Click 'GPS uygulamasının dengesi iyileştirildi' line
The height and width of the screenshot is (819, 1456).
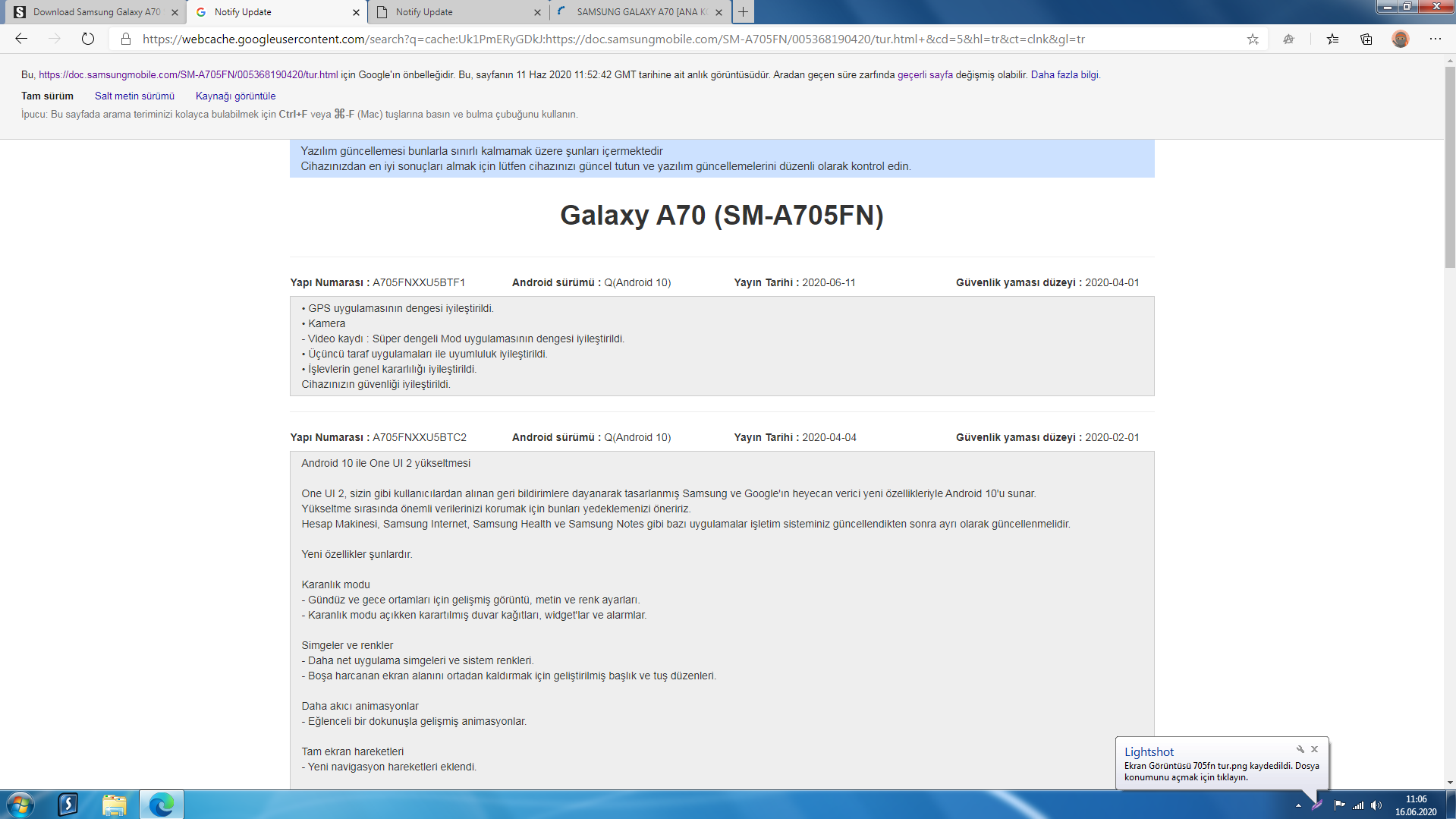tap(398, 308)
